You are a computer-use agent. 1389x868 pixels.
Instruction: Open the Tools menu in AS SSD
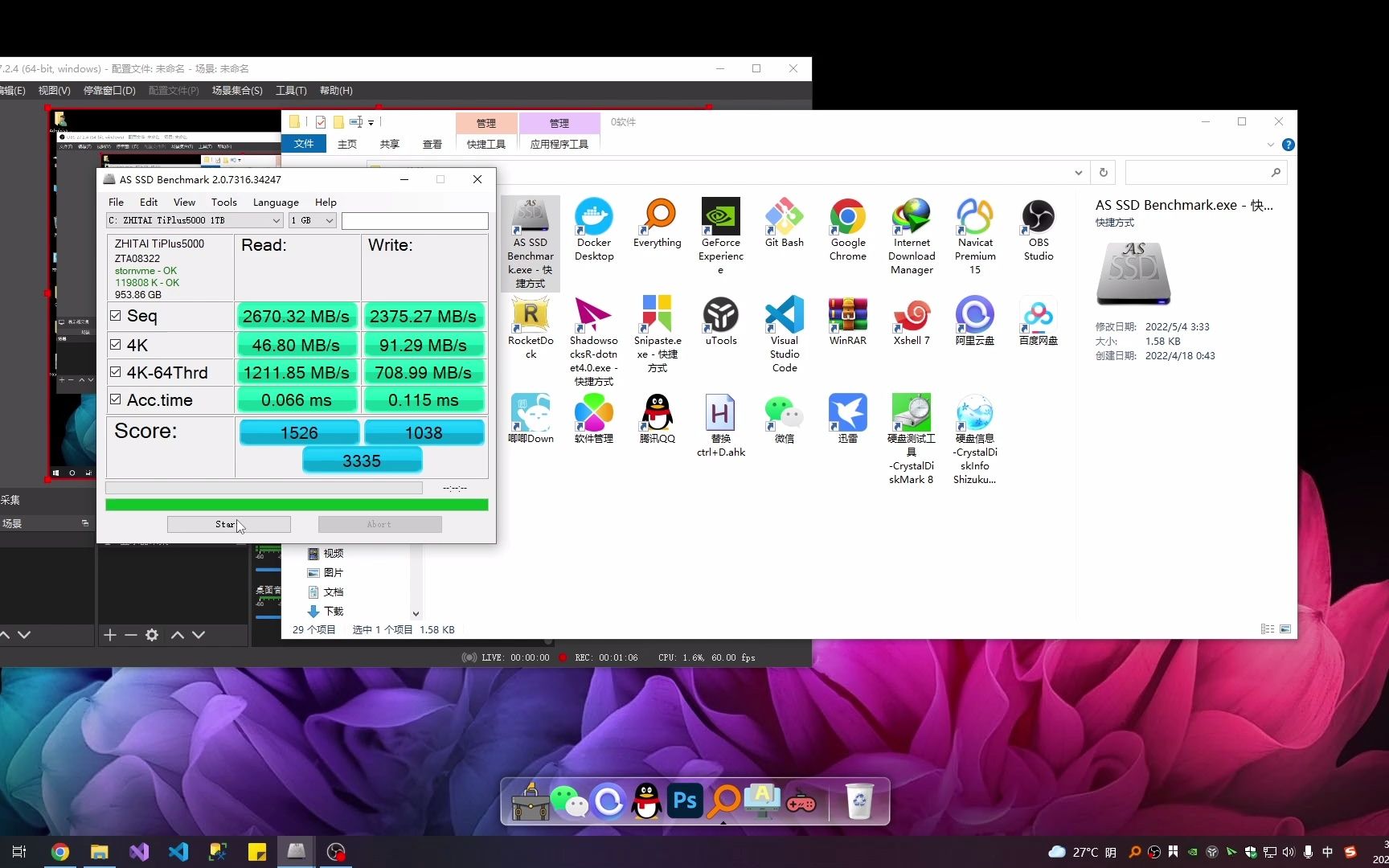point(223,202)
